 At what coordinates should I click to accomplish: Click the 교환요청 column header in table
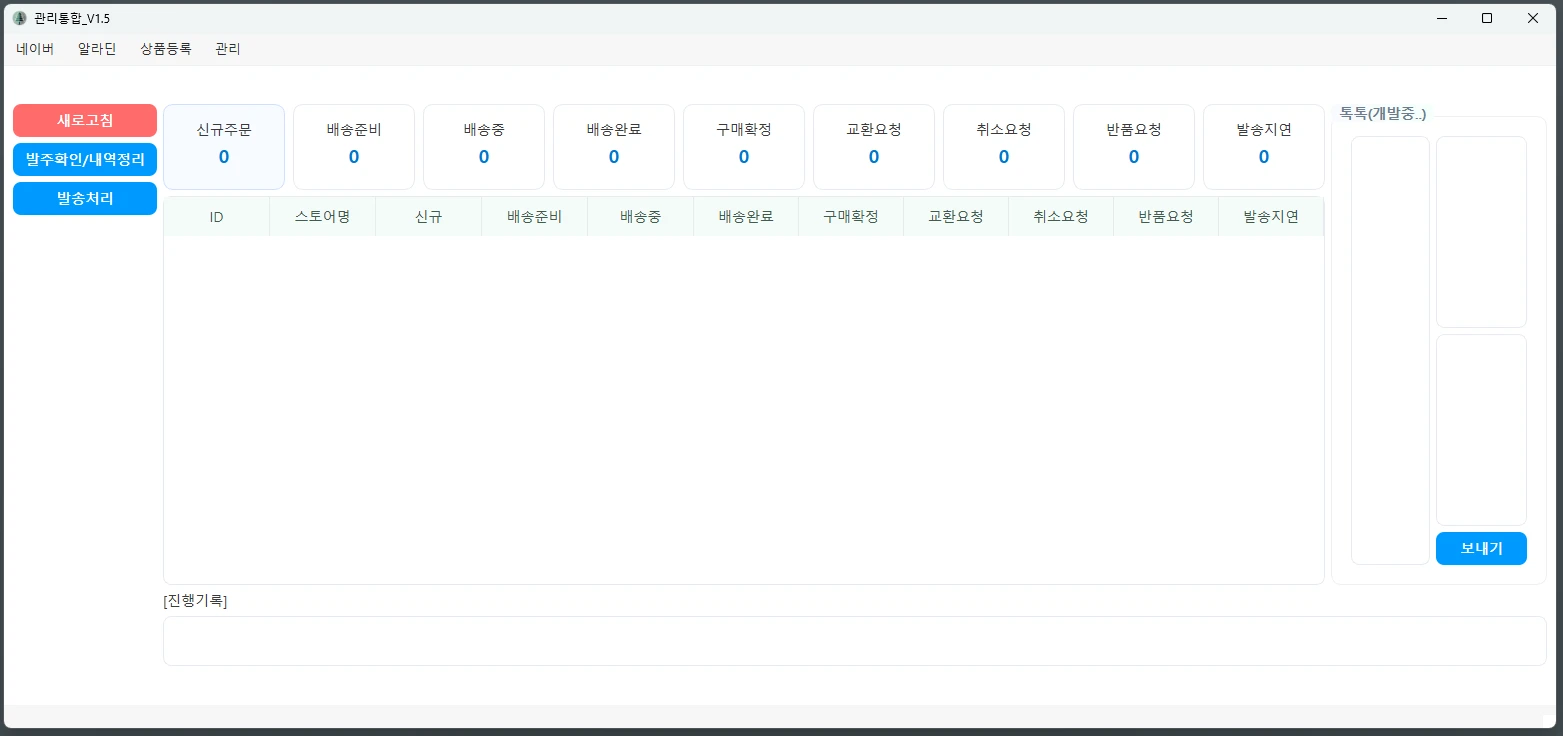click(956, 217)
